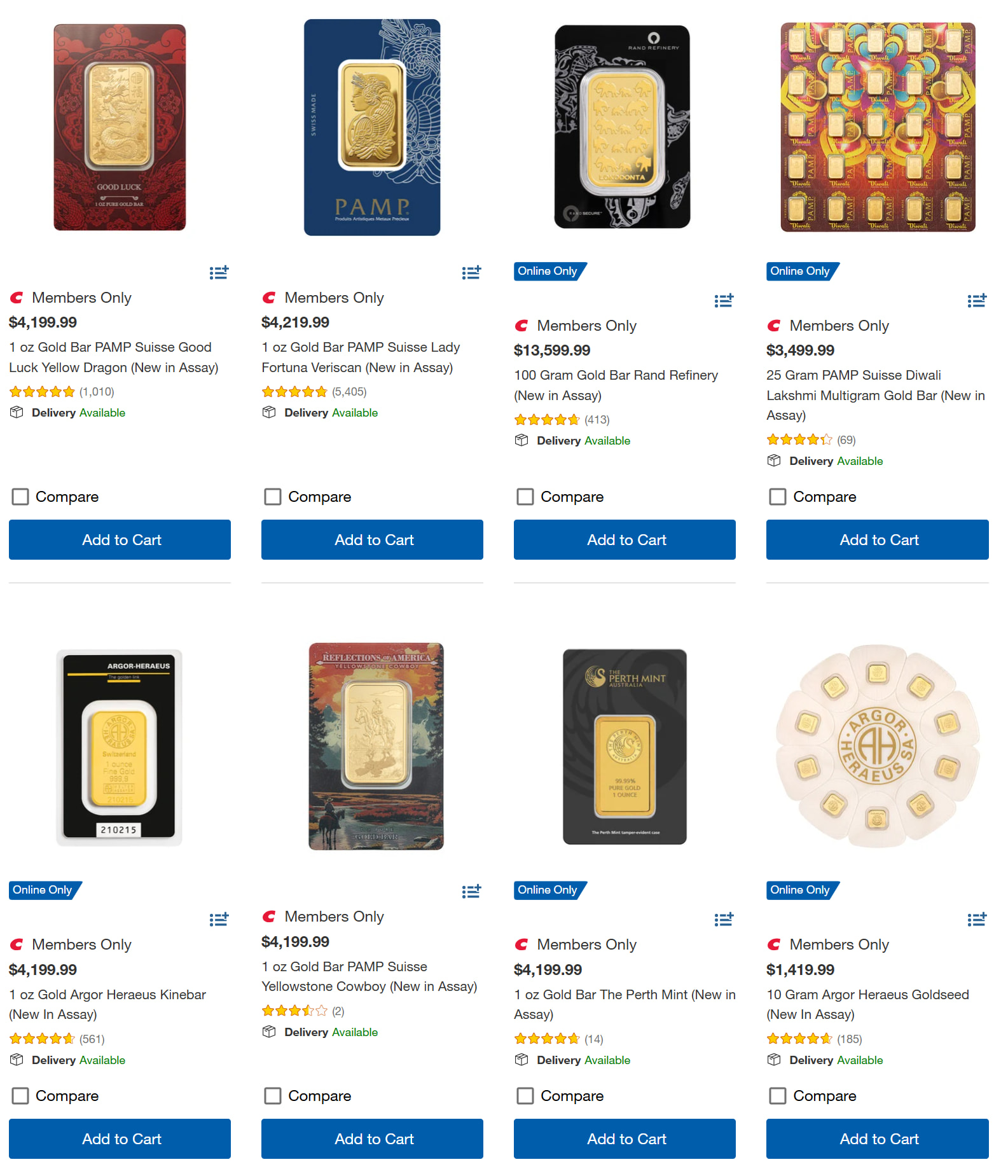Click the Good Luck Dragon bar image
Image resolution: width=1008 pixels, height=1176 pixels.
[x=120, y=127]
